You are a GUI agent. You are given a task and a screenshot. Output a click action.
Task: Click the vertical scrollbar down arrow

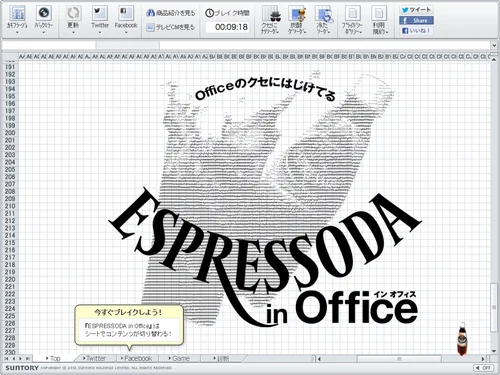click(x=494, y=351)
